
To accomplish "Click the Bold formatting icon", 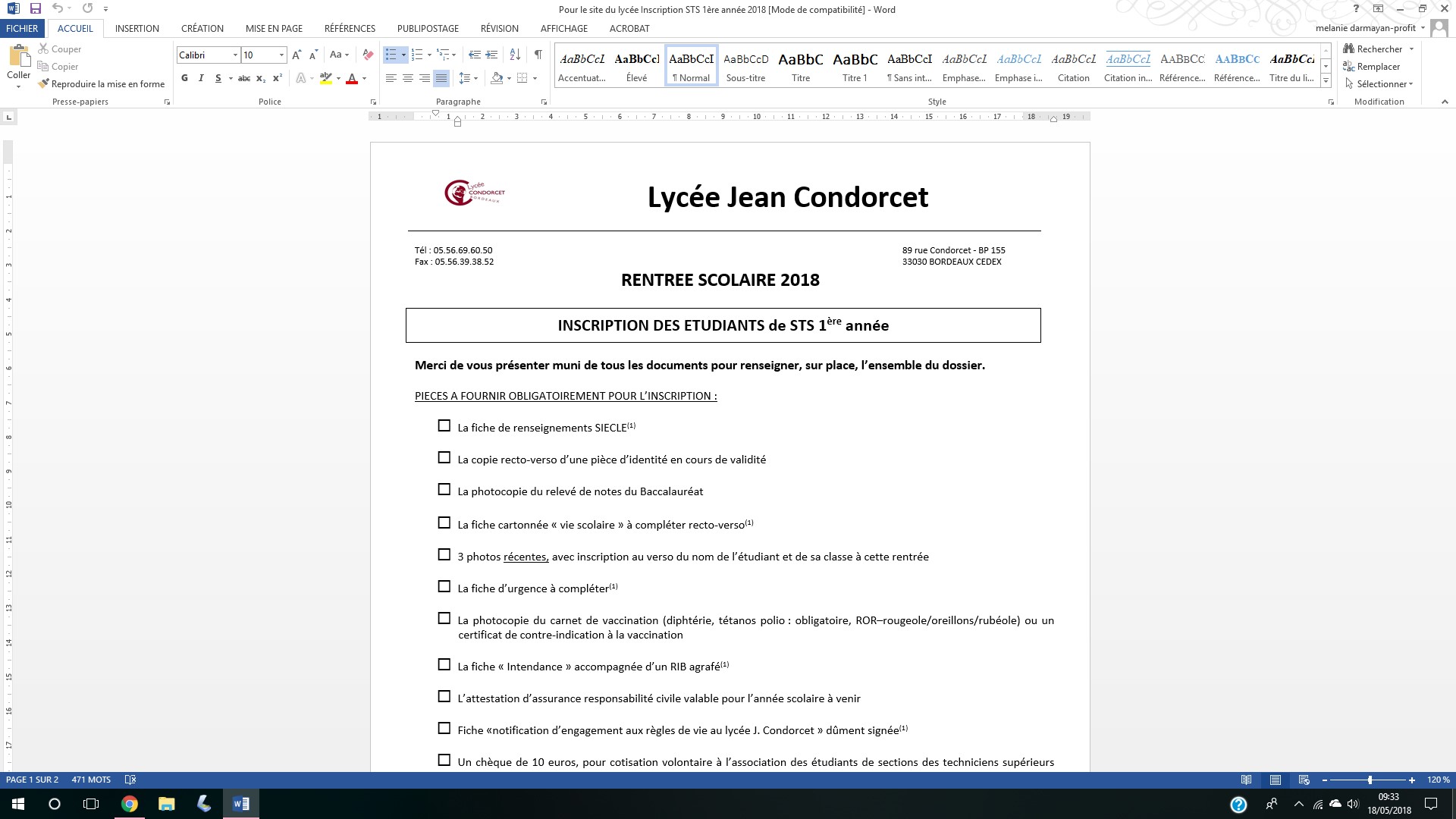I will point(184,78).
